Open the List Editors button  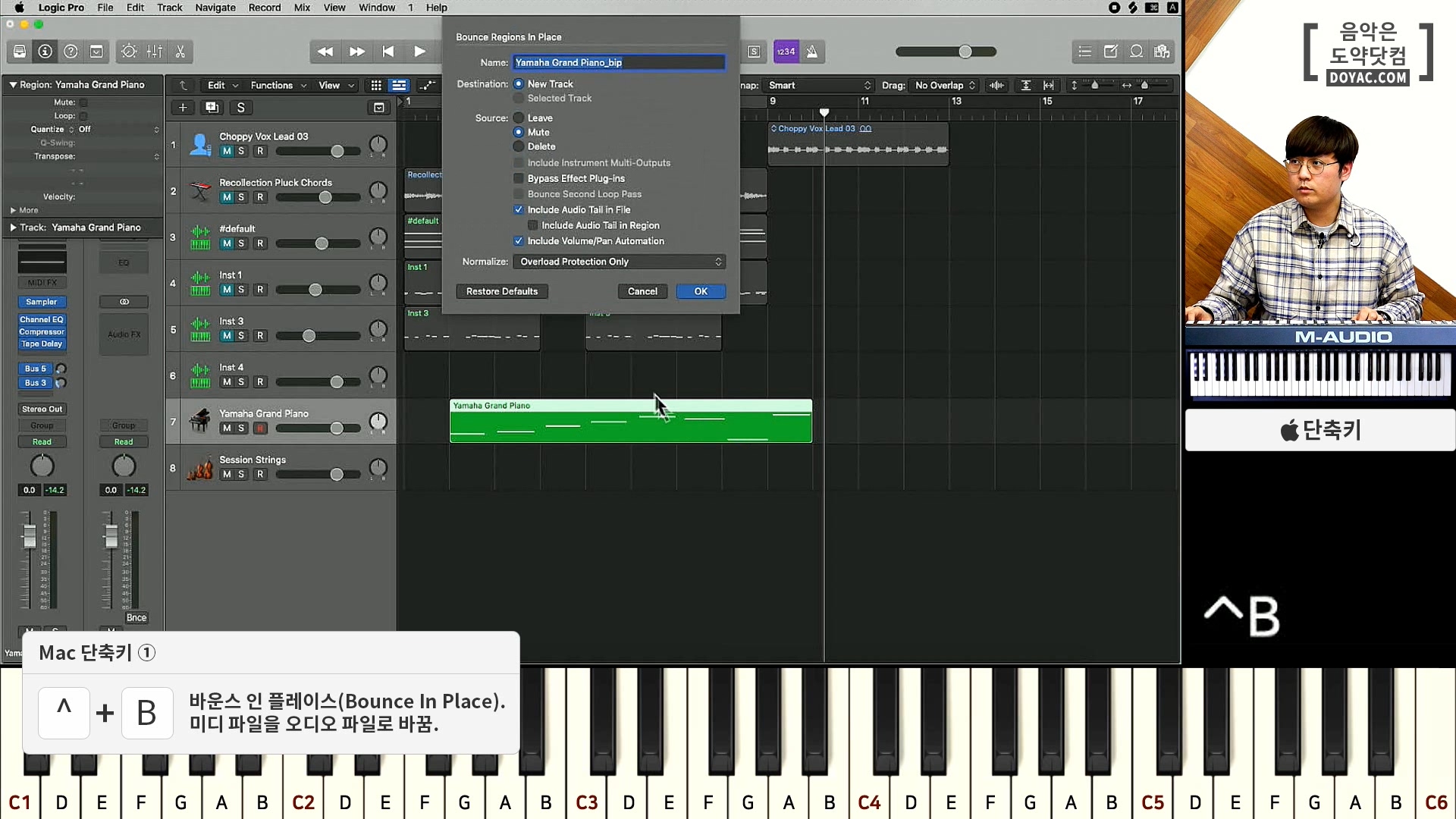click(1085, 52)
